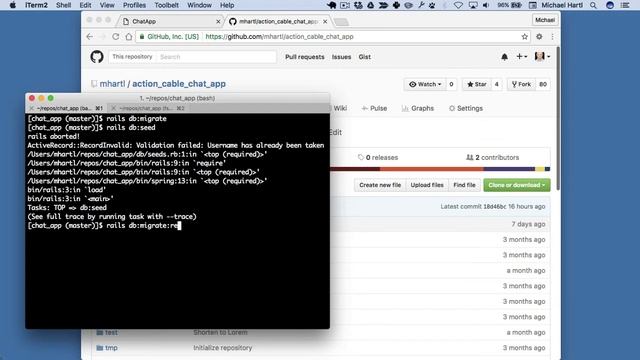
Task: Open the 0 releases link
Action: tap(378, 158)
